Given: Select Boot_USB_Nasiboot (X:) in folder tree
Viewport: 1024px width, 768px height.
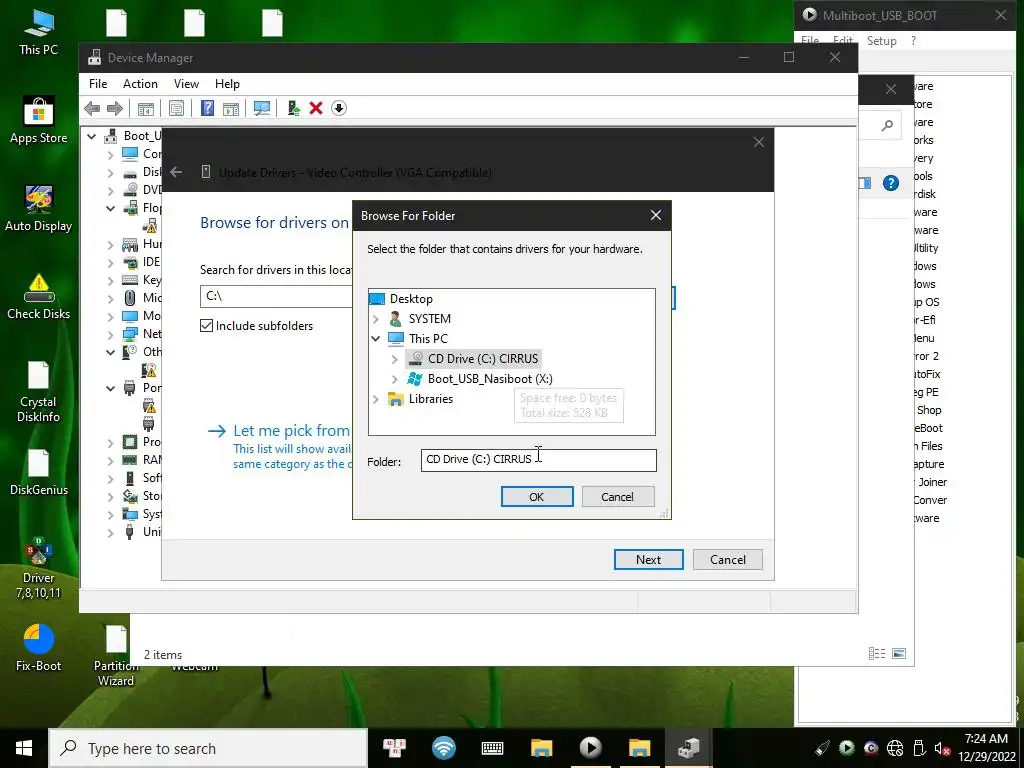Looking at the screenshot, I should pos(490,379).
